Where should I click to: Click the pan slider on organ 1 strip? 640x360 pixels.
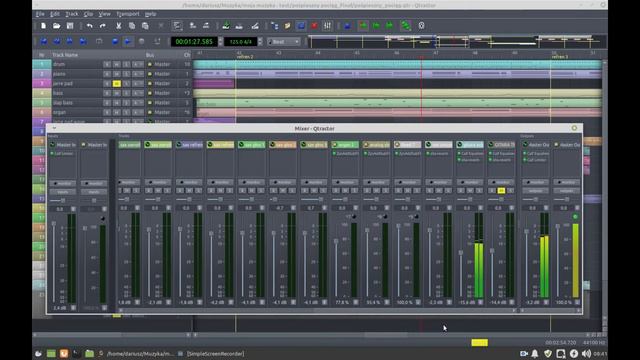(x=345, y=199)
